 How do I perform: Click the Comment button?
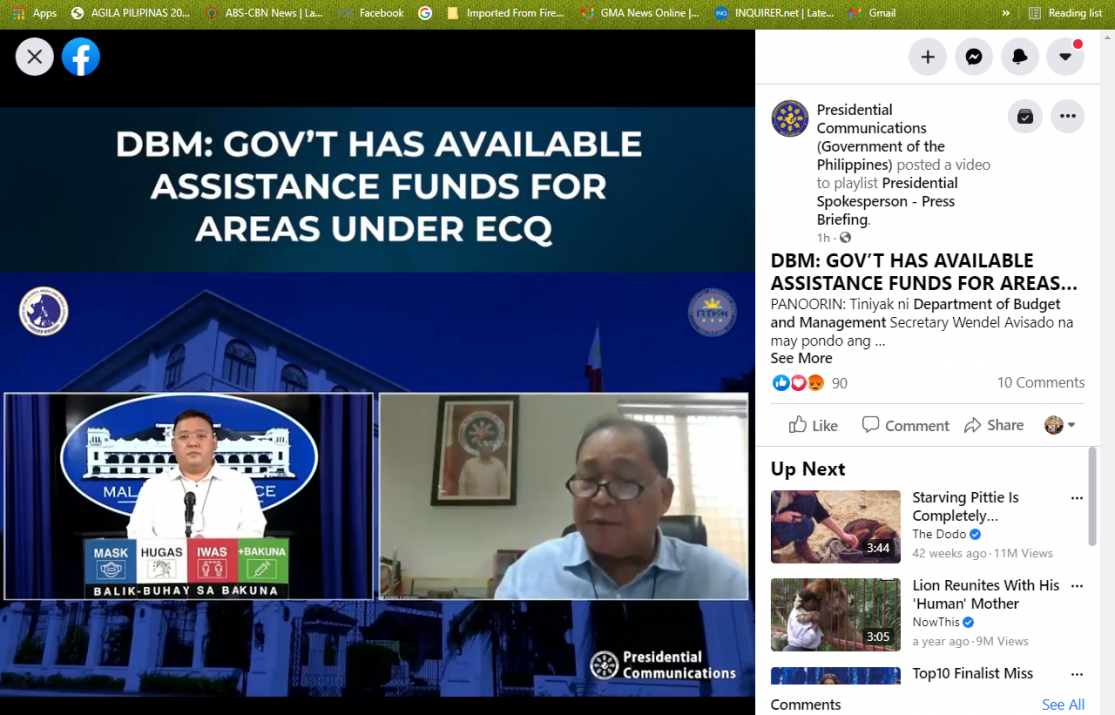tap(905, 425)
